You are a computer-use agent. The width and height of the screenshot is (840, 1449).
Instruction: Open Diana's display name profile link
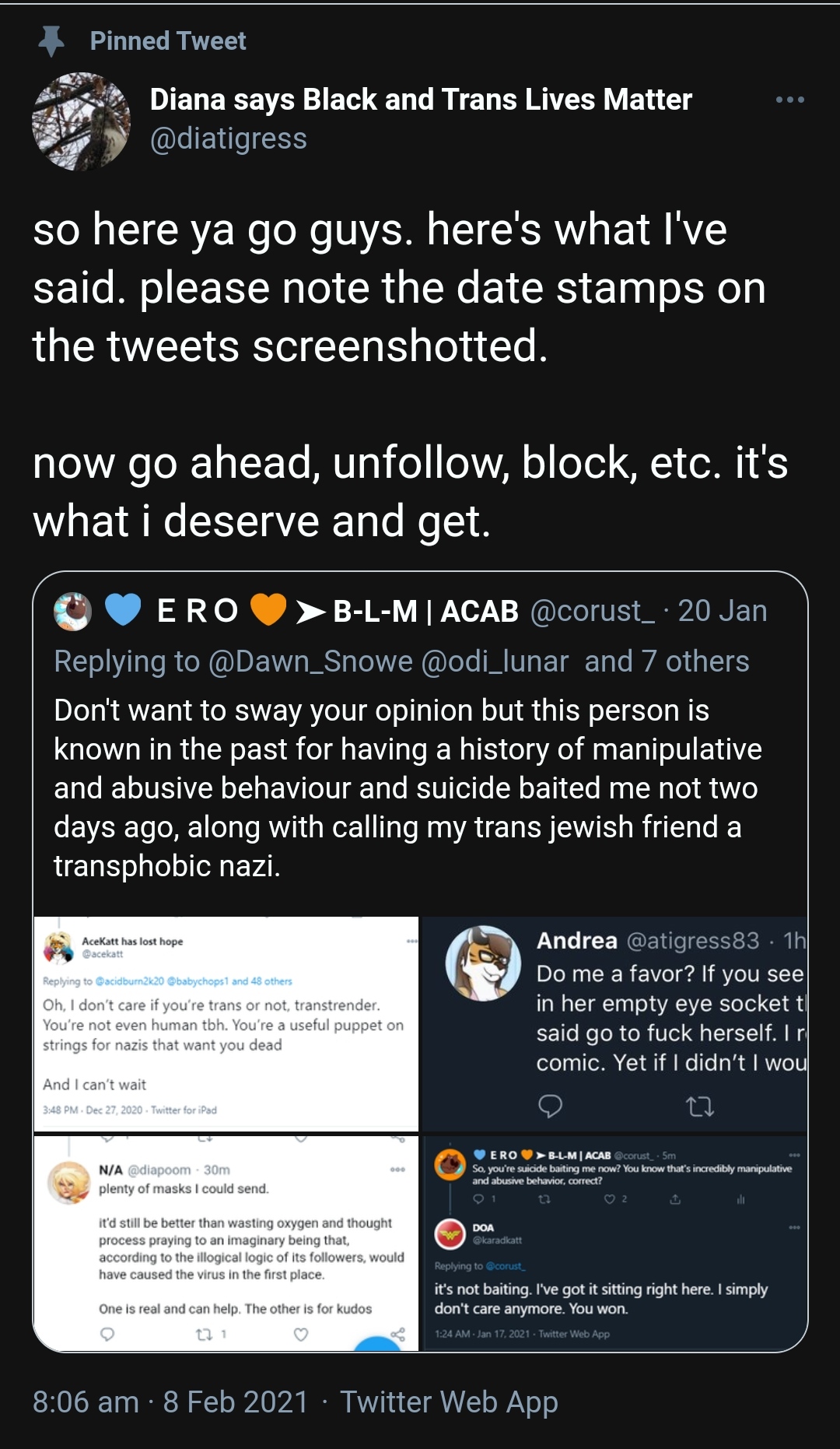421,99
